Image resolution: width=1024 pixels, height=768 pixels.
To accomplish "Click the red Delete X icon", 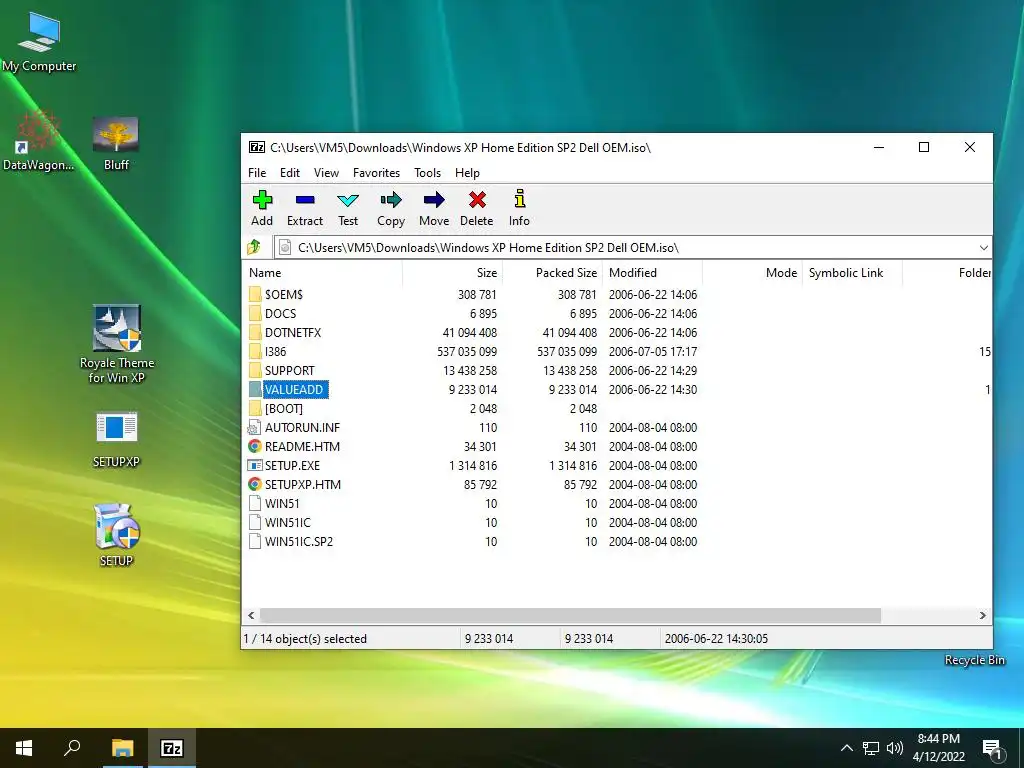I will [477, 200].
